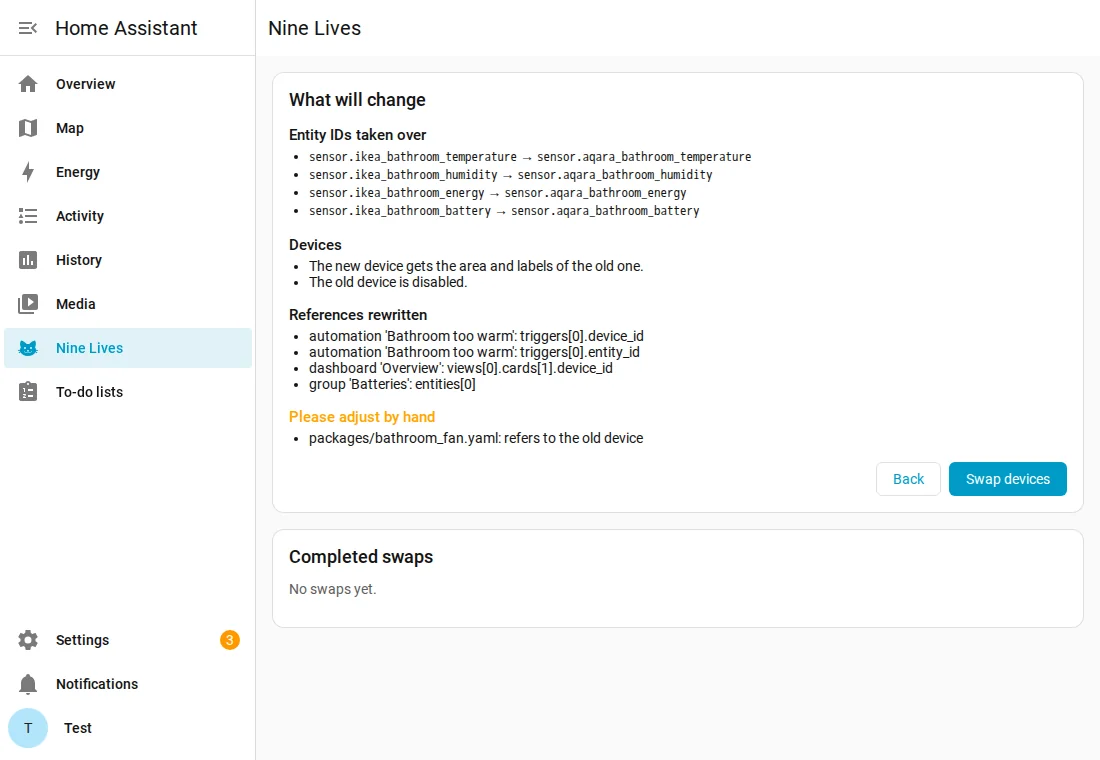Open the Settings gear icon
1100x760 pixels.
pyautogui.click(x=28, y=640)
